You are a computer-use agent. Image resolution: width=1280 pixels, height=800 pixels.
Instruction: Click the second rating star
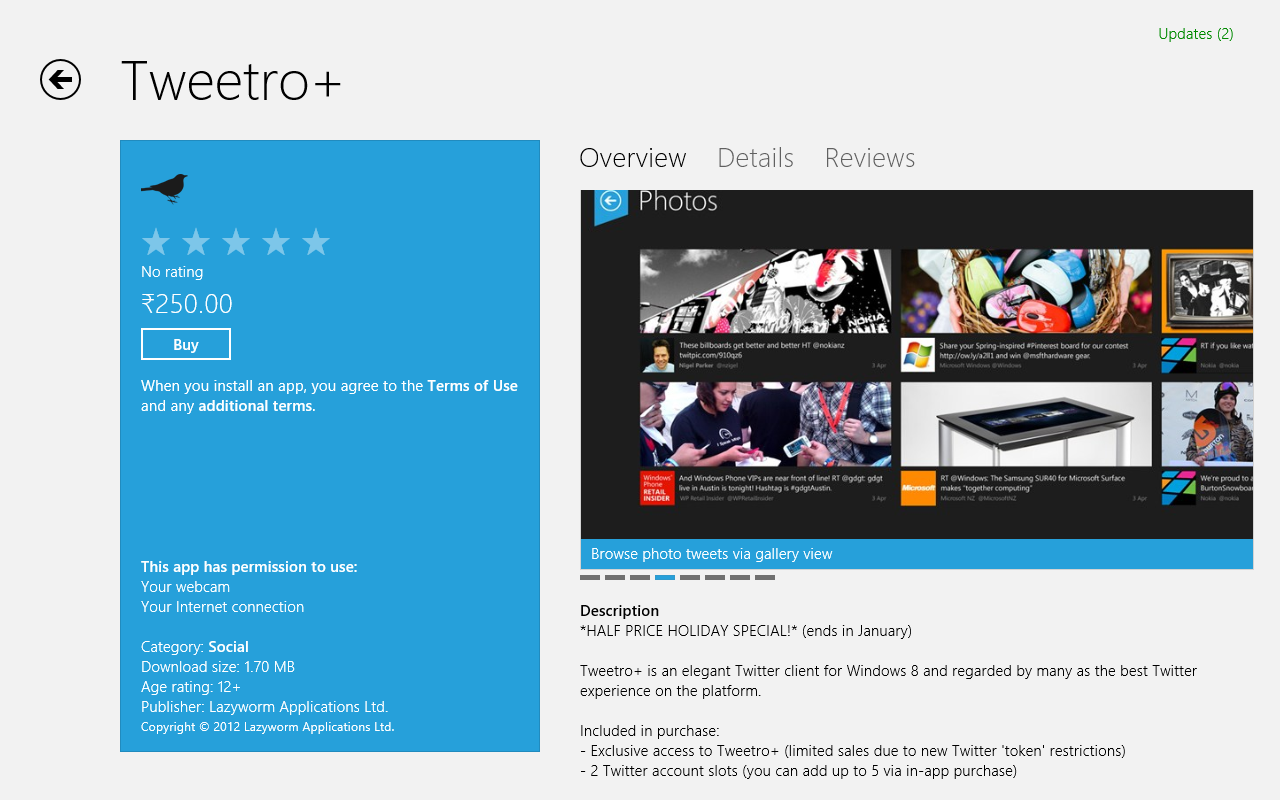(x=196, y=242)
